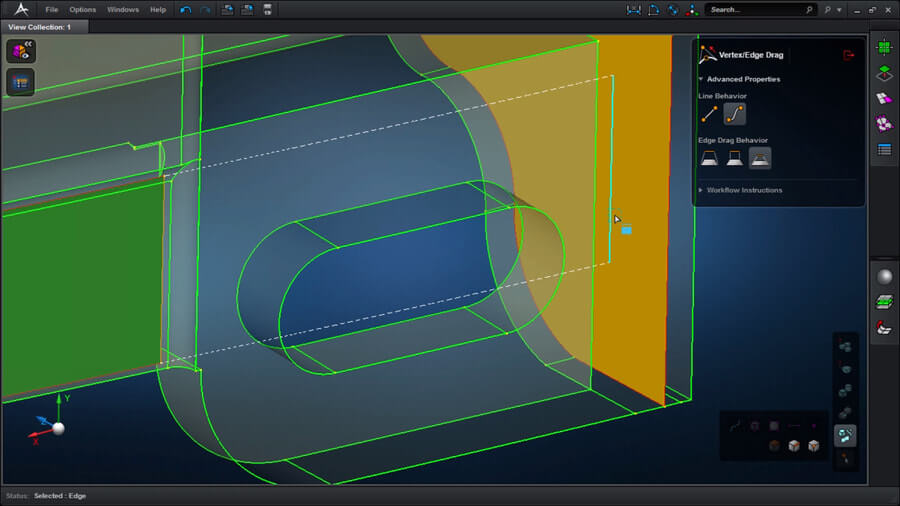Click into the Search input field
Viewport: 900px width, 506px height.
tap(755, 10)
